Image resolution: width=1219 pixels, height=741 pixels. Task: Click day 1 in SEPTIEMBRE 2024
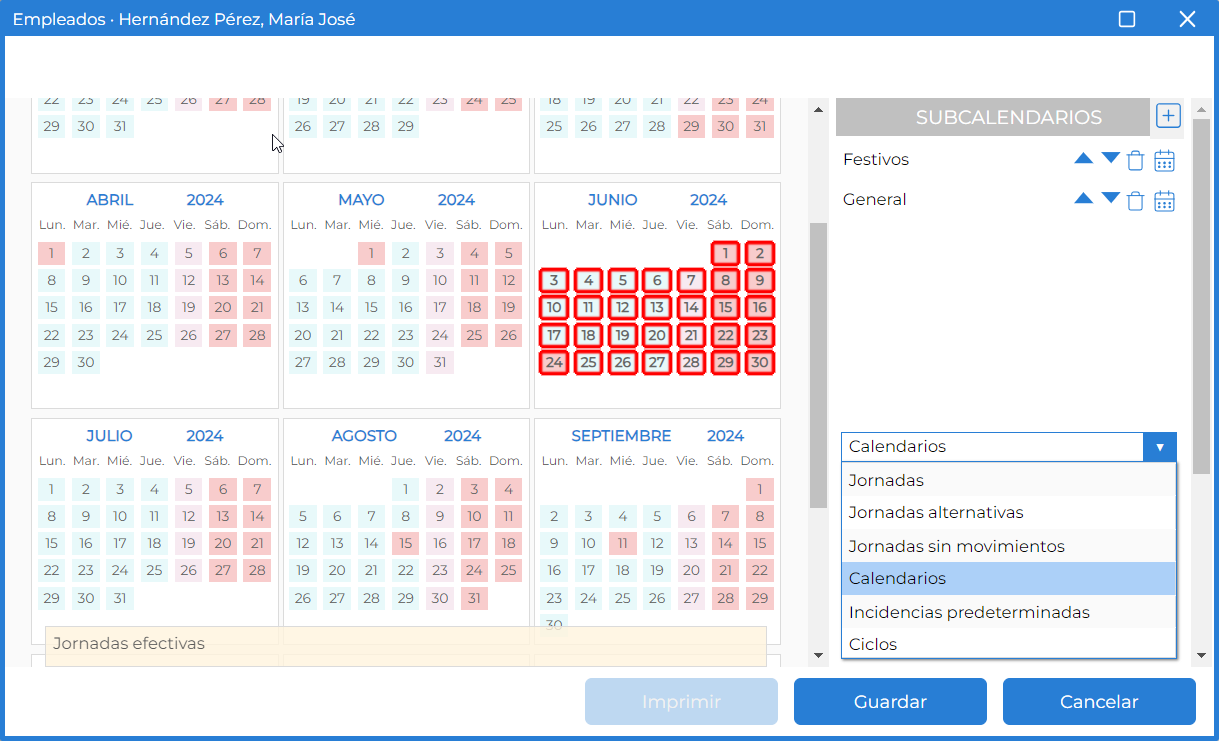(759, 489)
